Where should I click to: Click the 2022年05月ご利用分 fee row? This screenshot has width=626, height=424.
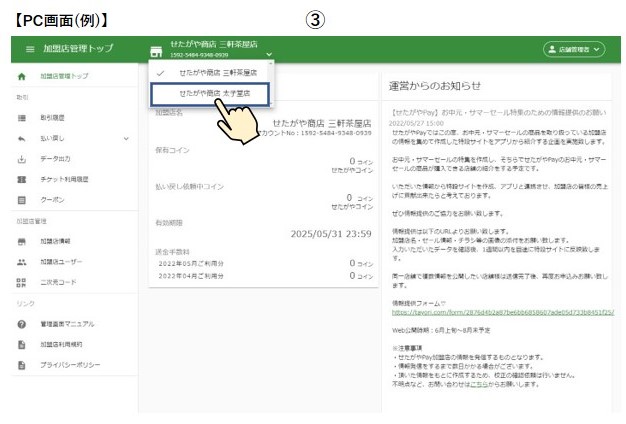click(265, 264)
